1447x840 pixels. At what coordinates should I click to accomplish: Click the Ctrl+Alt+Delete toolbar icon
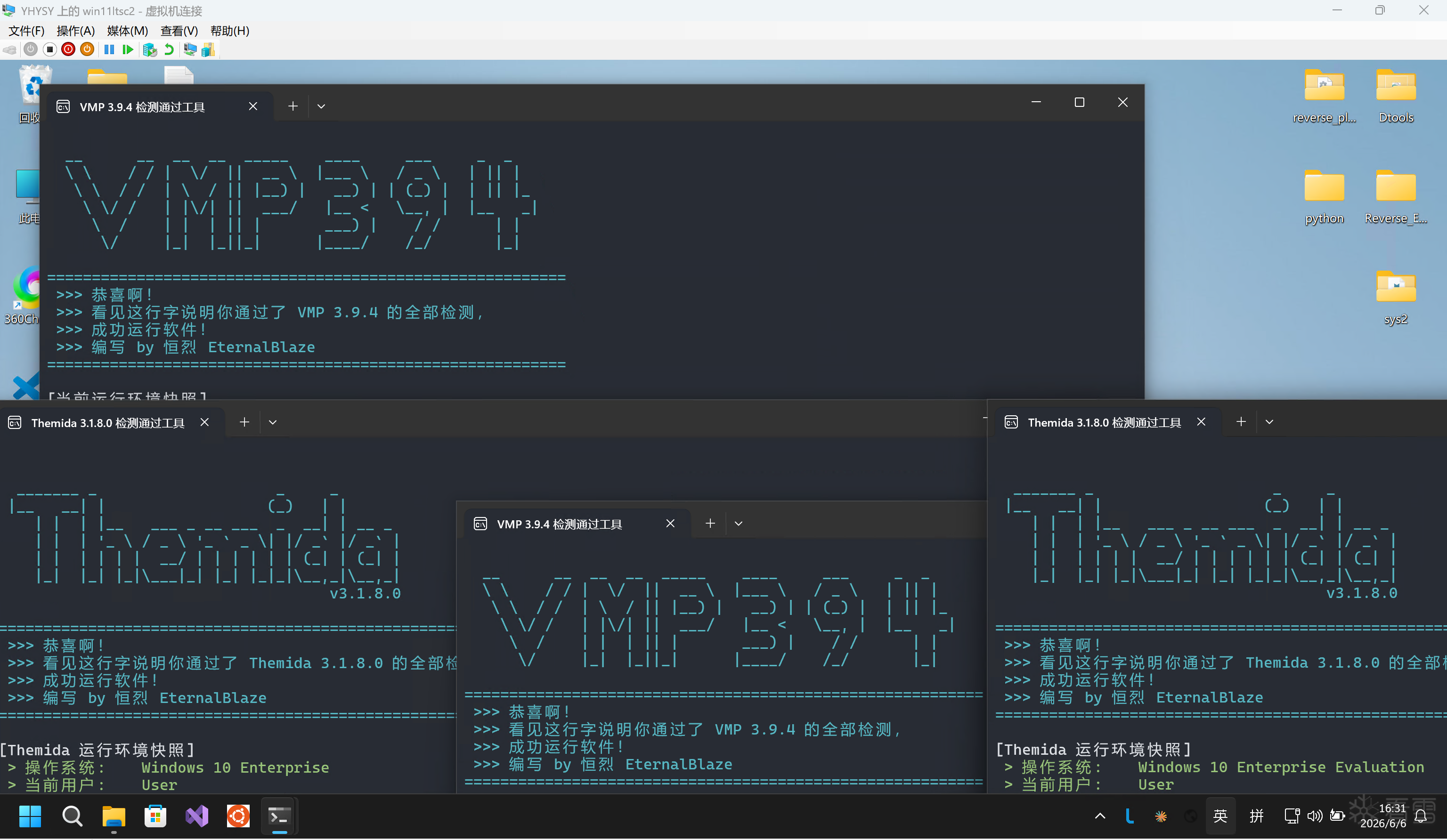(10, 50)
